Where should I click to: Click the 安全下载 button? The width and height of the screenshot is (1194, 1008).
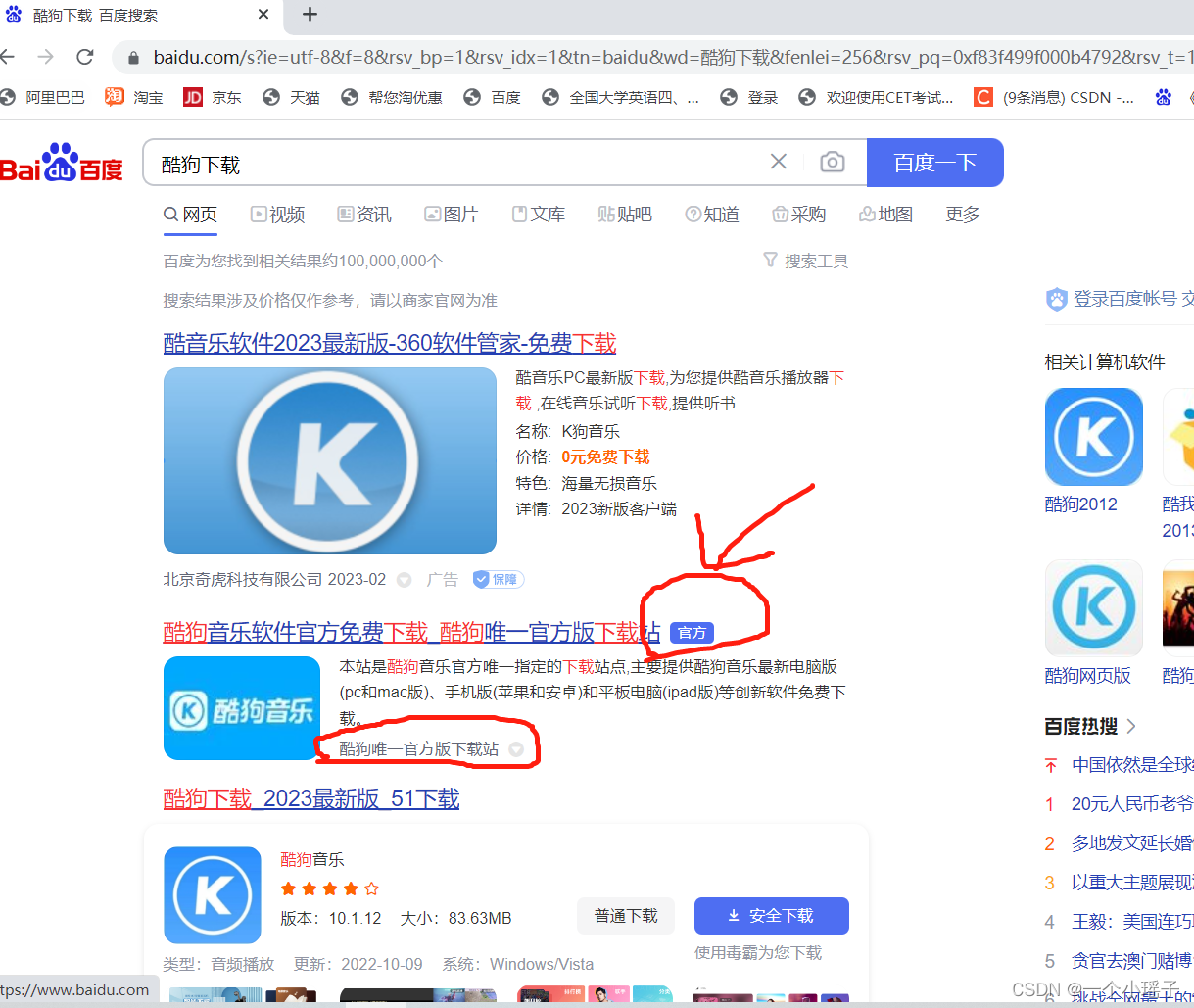(772, 915)
